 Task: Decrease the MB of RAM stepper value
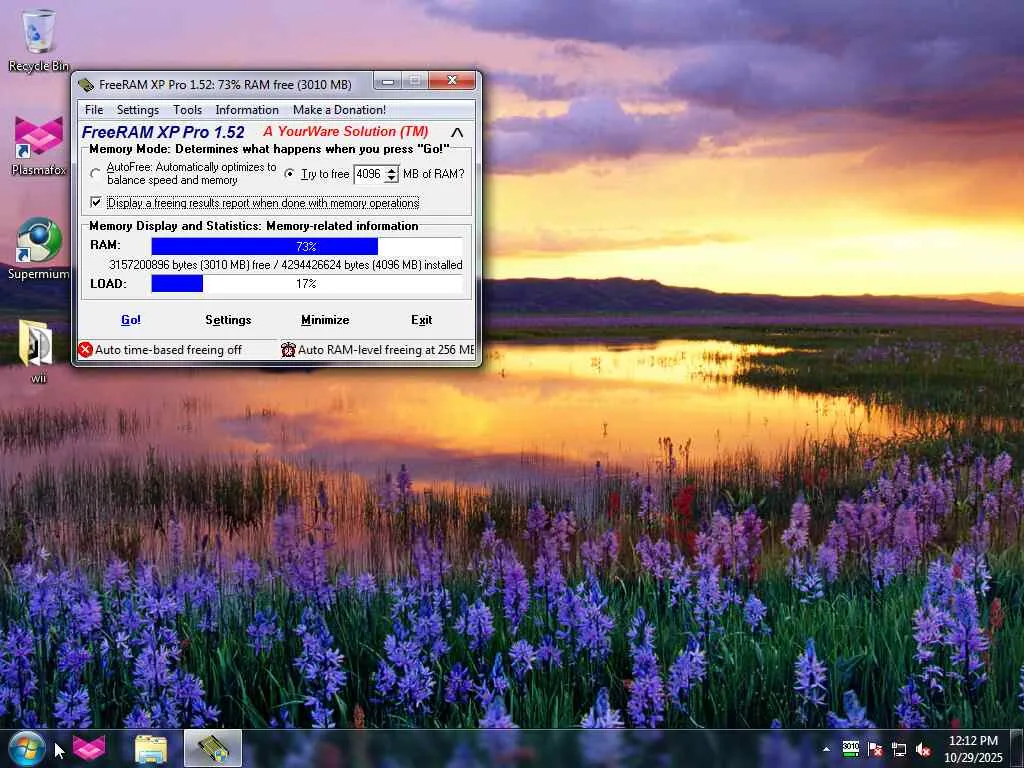coord(391,178)
